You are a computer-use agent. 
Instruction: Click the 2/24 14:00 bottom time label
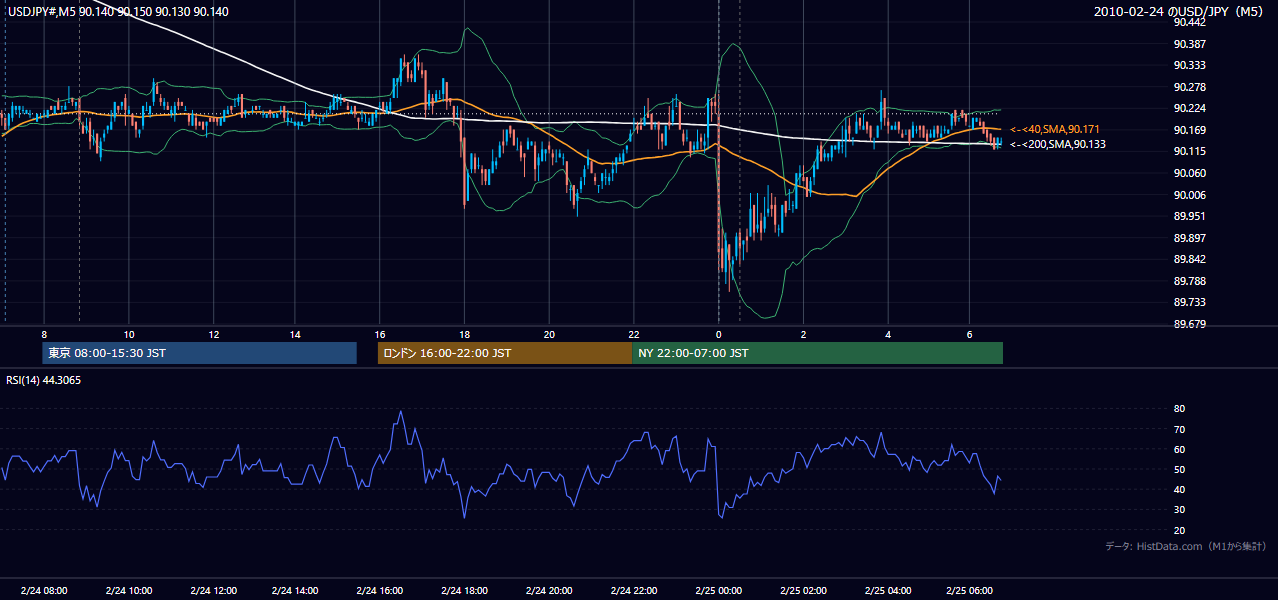tap(296, 590)
